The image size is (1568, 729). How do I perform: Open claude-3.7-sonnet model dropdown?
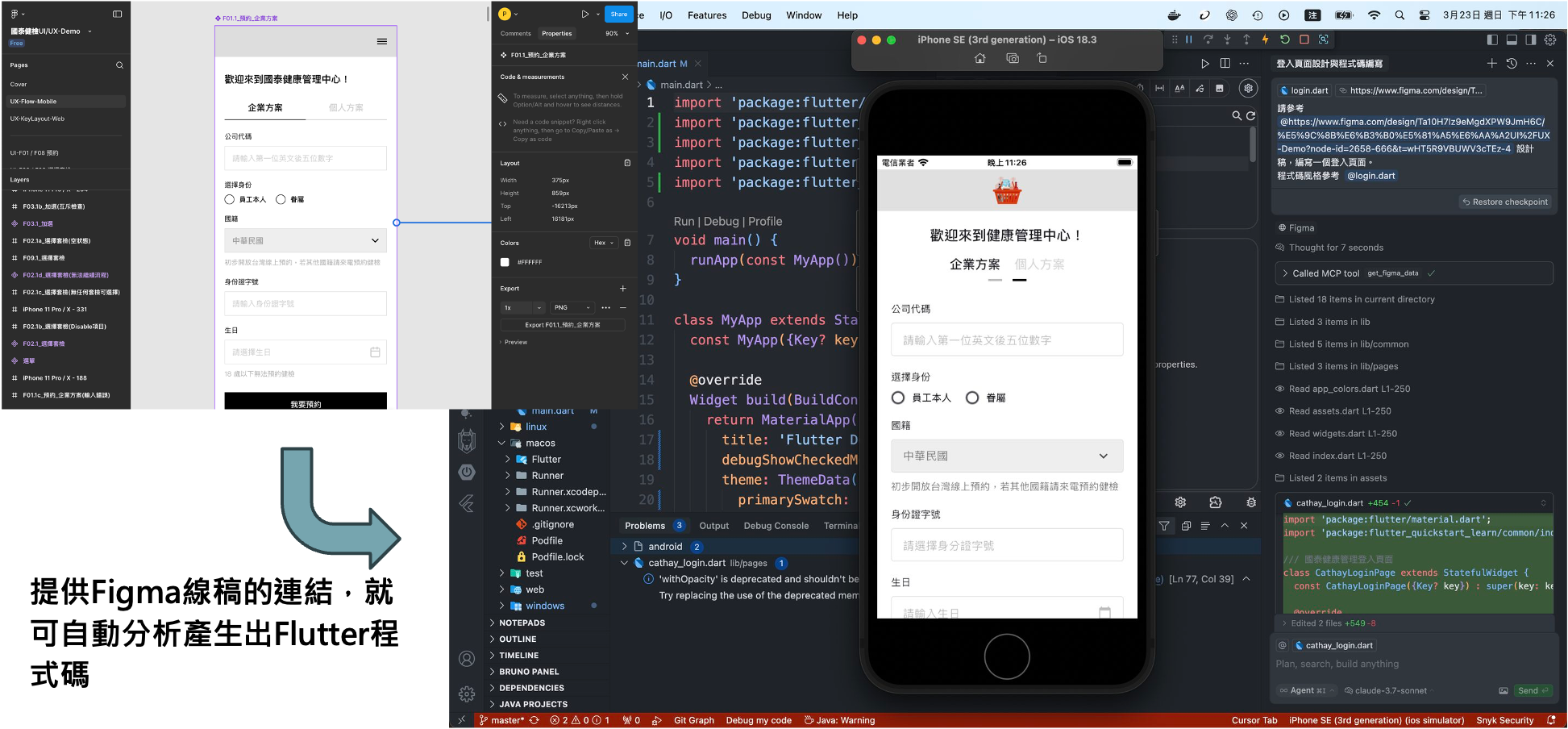pos(1389,690)
